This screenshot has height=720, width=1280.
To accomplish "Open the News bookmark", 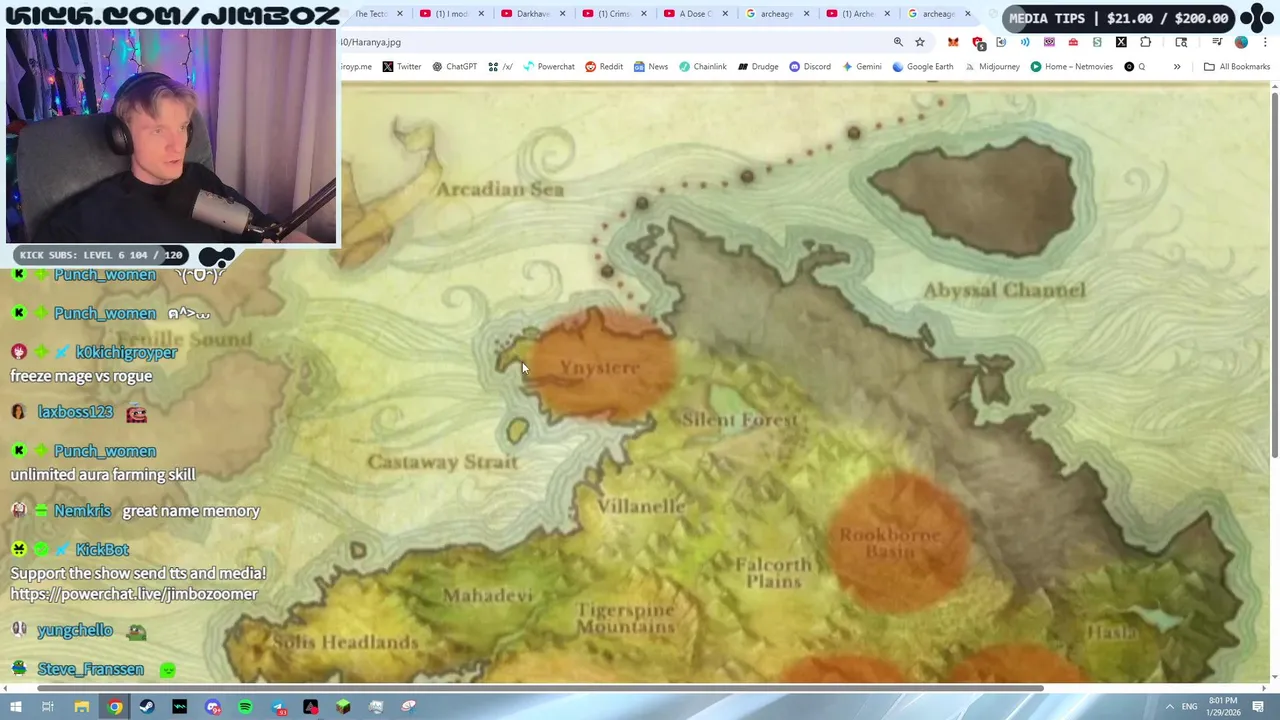I will pyautogui.click(x=650, y=67).
